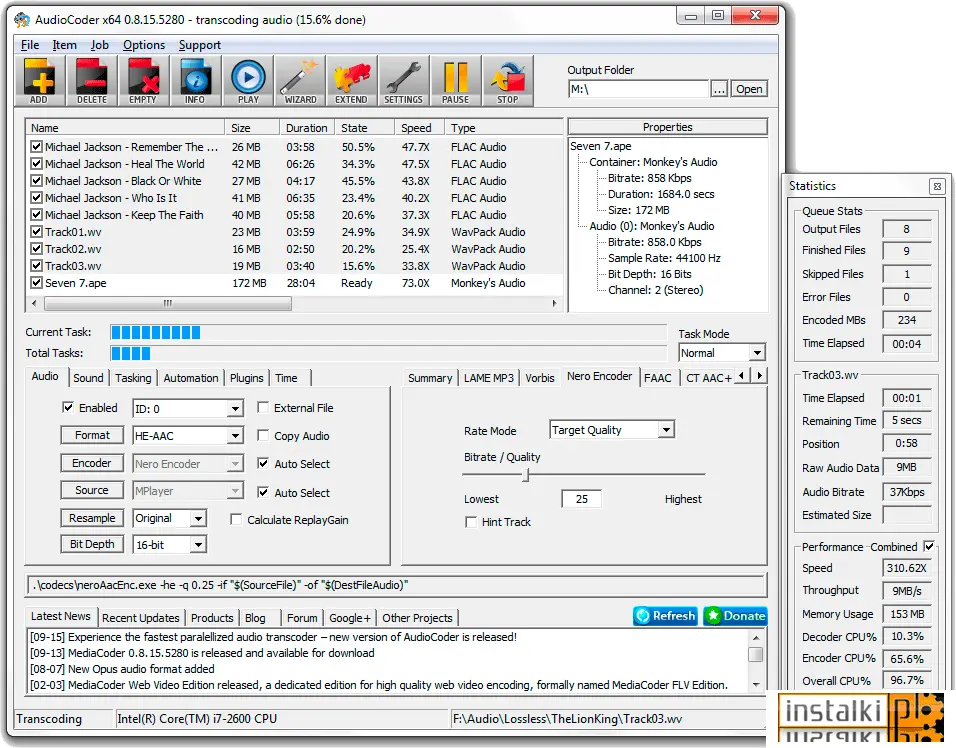Click the EMPTY list toolbar icon
Viewport: 956px width, 748px height.
pyautogui.click(x=143, y=81)
